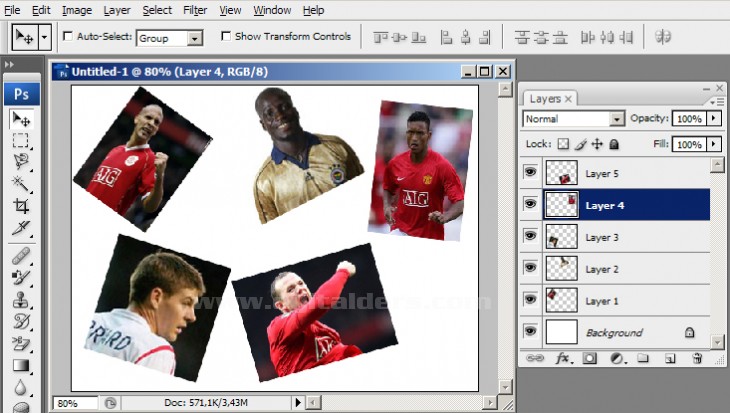Select the Slice tool
Screen dimensions: 730x413
20,228
